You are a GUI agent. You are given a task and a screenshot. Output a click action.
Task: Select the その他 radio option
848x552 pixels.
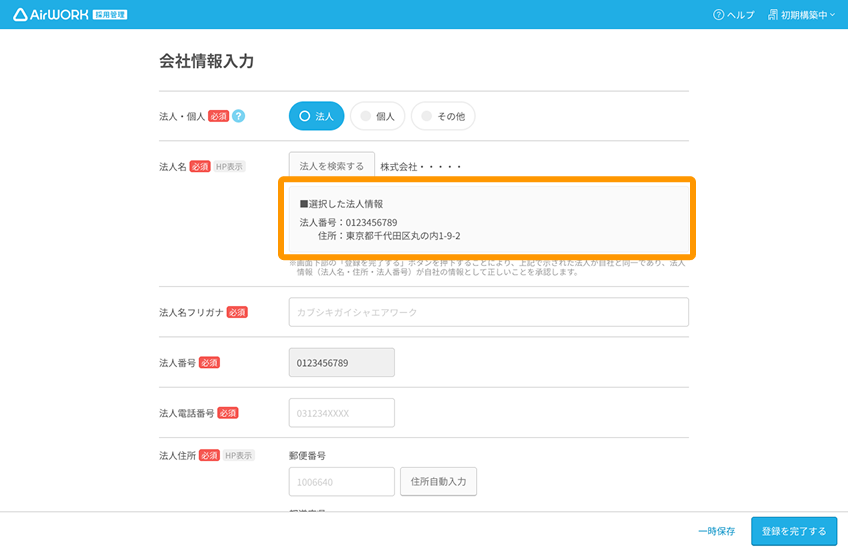[443, 116]
